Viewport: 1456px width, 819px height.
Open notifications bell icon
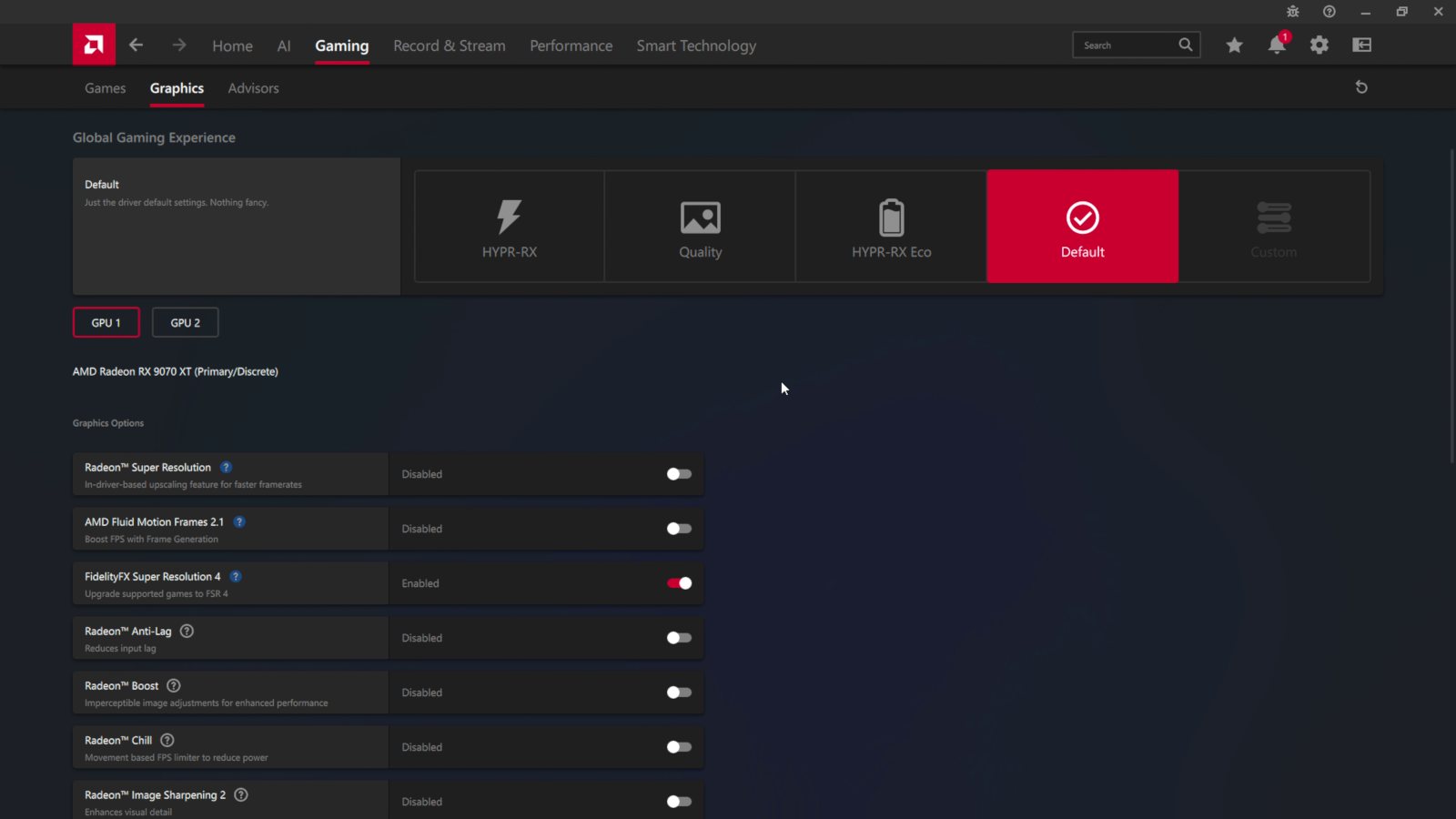point(1277,45)
